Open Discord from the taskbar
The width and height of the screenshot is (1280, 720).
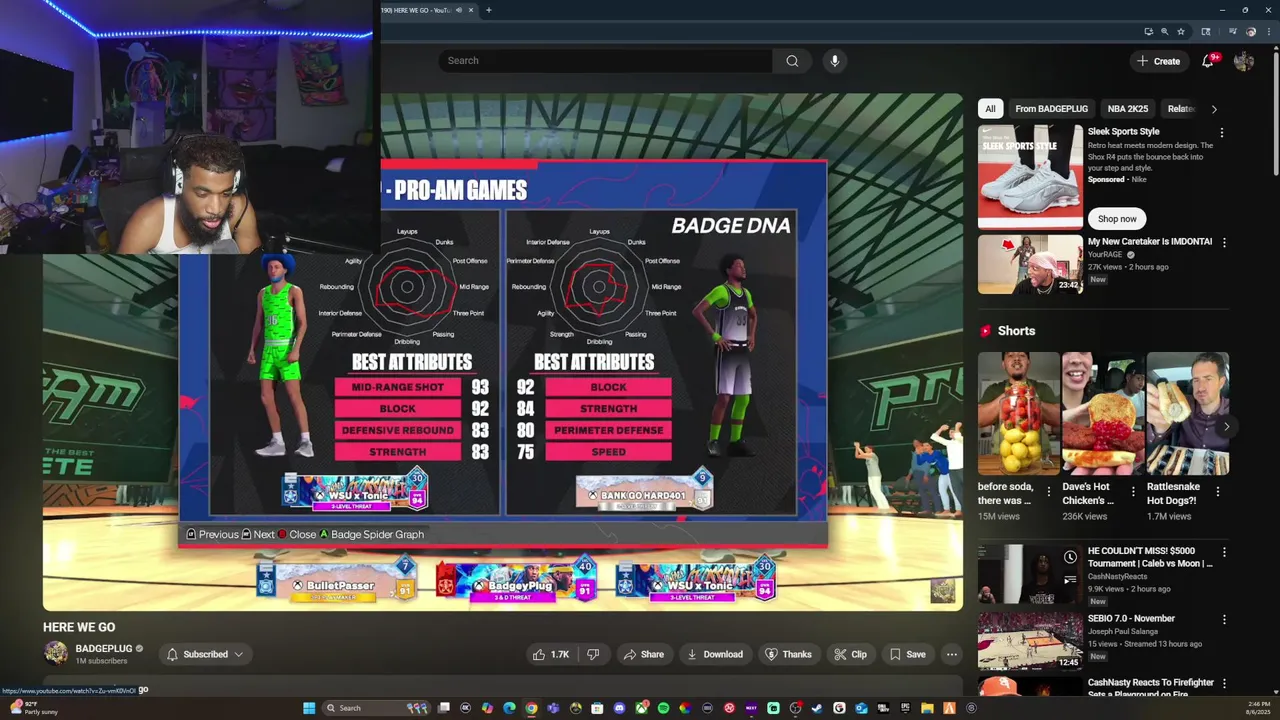point(619,708)
